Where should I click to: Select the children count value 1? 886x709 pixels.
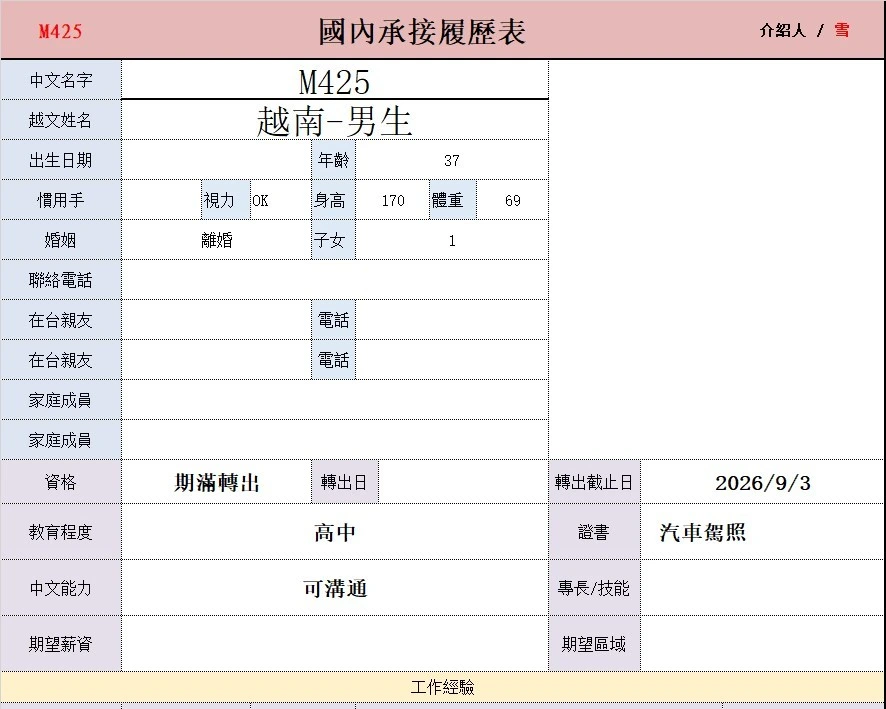(x=452, y=241)
